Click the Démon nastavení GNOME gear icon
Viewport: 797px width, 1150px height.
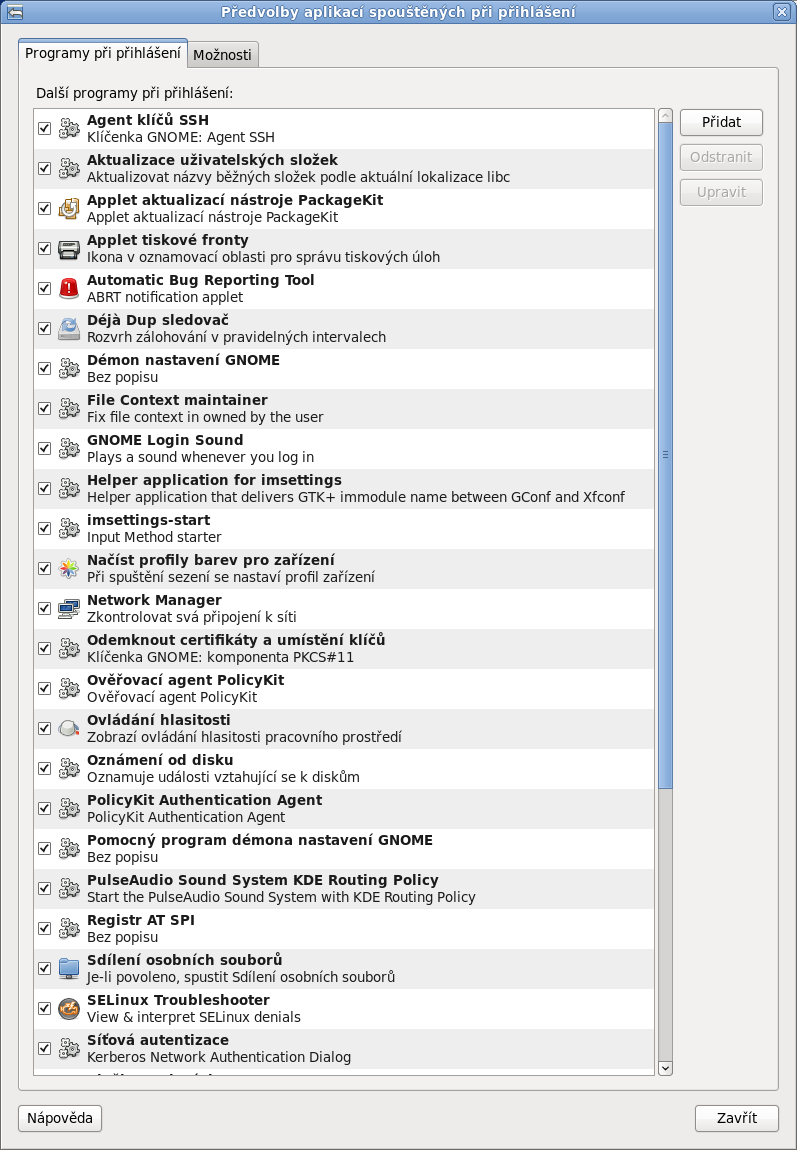click(69, 368)
